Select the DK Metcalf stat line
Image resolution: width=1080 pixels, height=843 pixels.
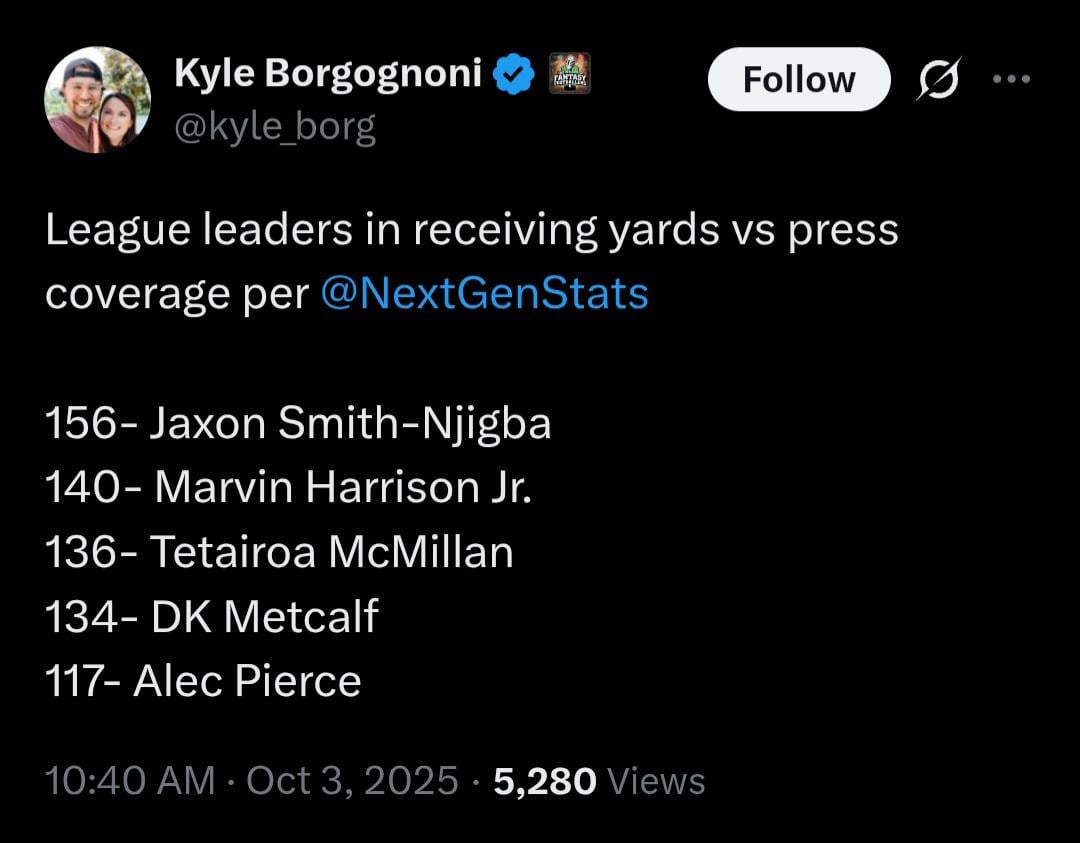tap(210, 617)
